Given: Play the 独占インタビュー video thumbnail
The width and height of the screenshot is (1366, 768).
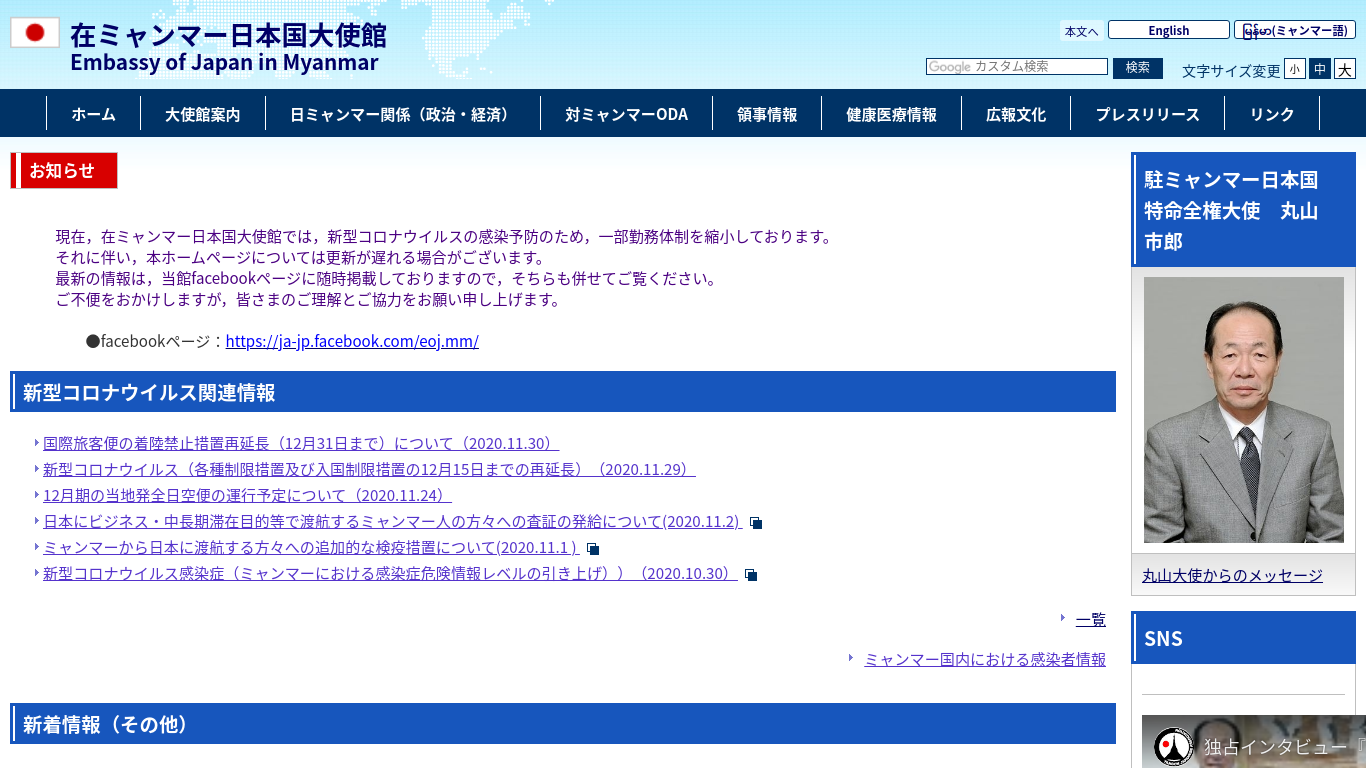Looking at the screenshot, I should pyautogui.click(x=1254, y=741).
